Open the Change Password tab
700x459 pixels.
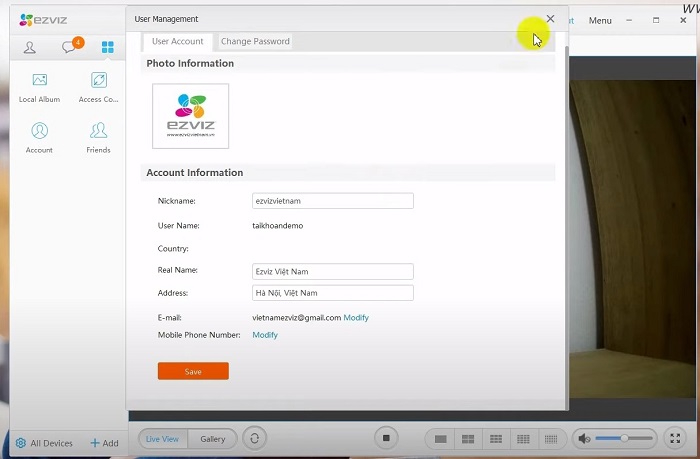pyautogui.click(x=255, y=42)
